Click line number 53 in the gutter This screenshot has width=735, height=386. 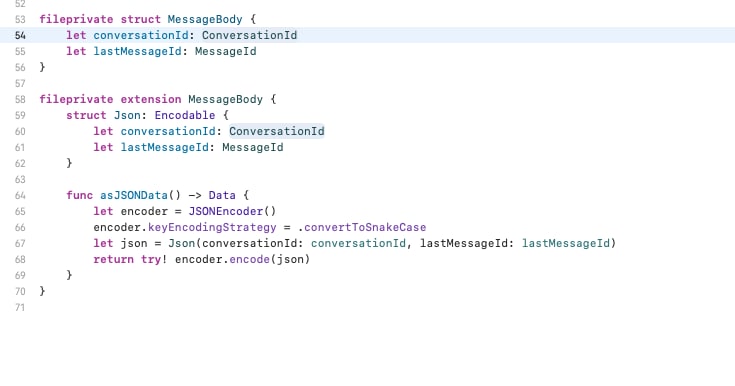coord(20,19)
